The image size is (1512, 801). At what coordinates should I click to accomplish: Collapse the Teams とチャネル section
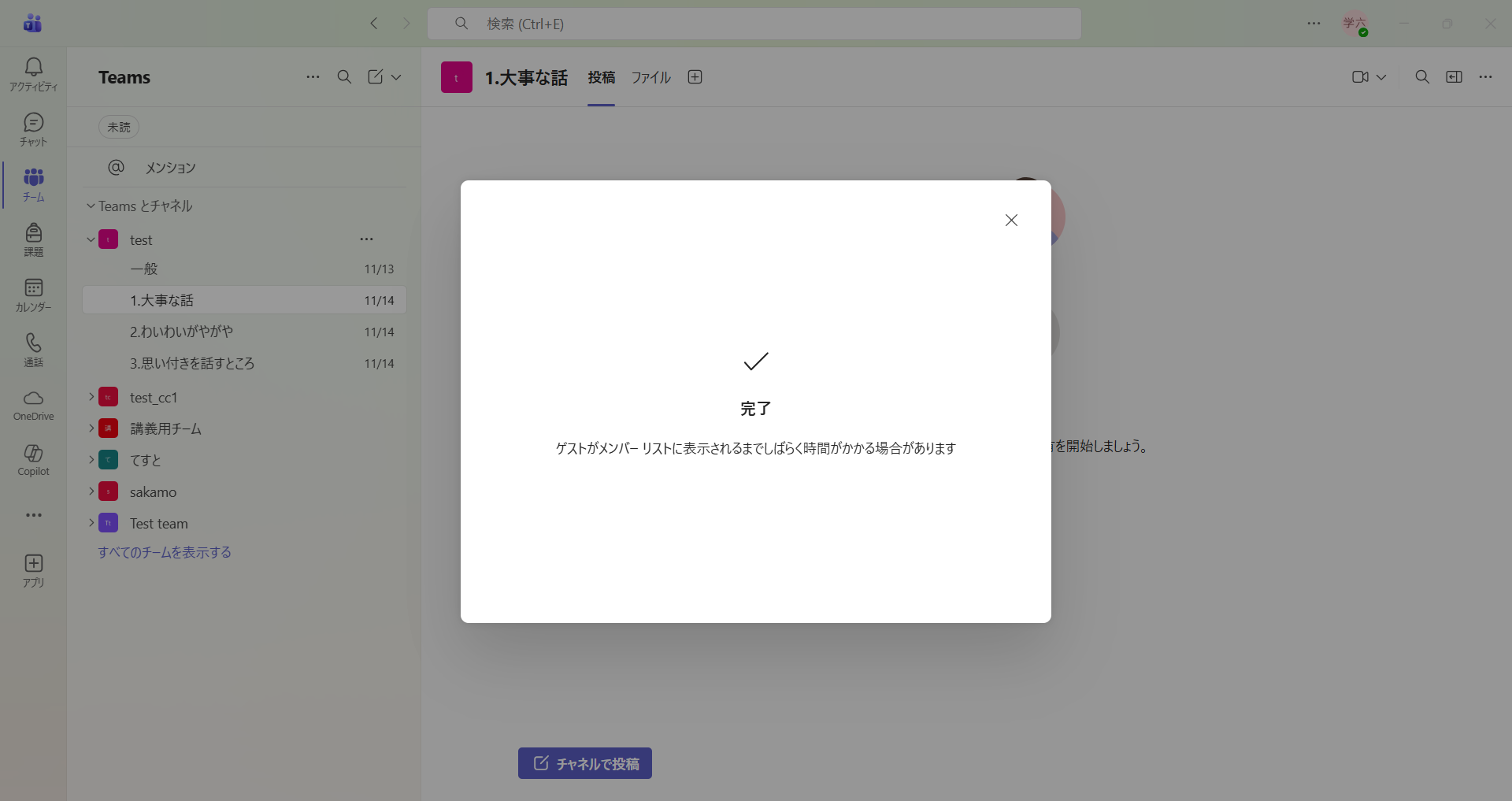click(x=91, y=206)
